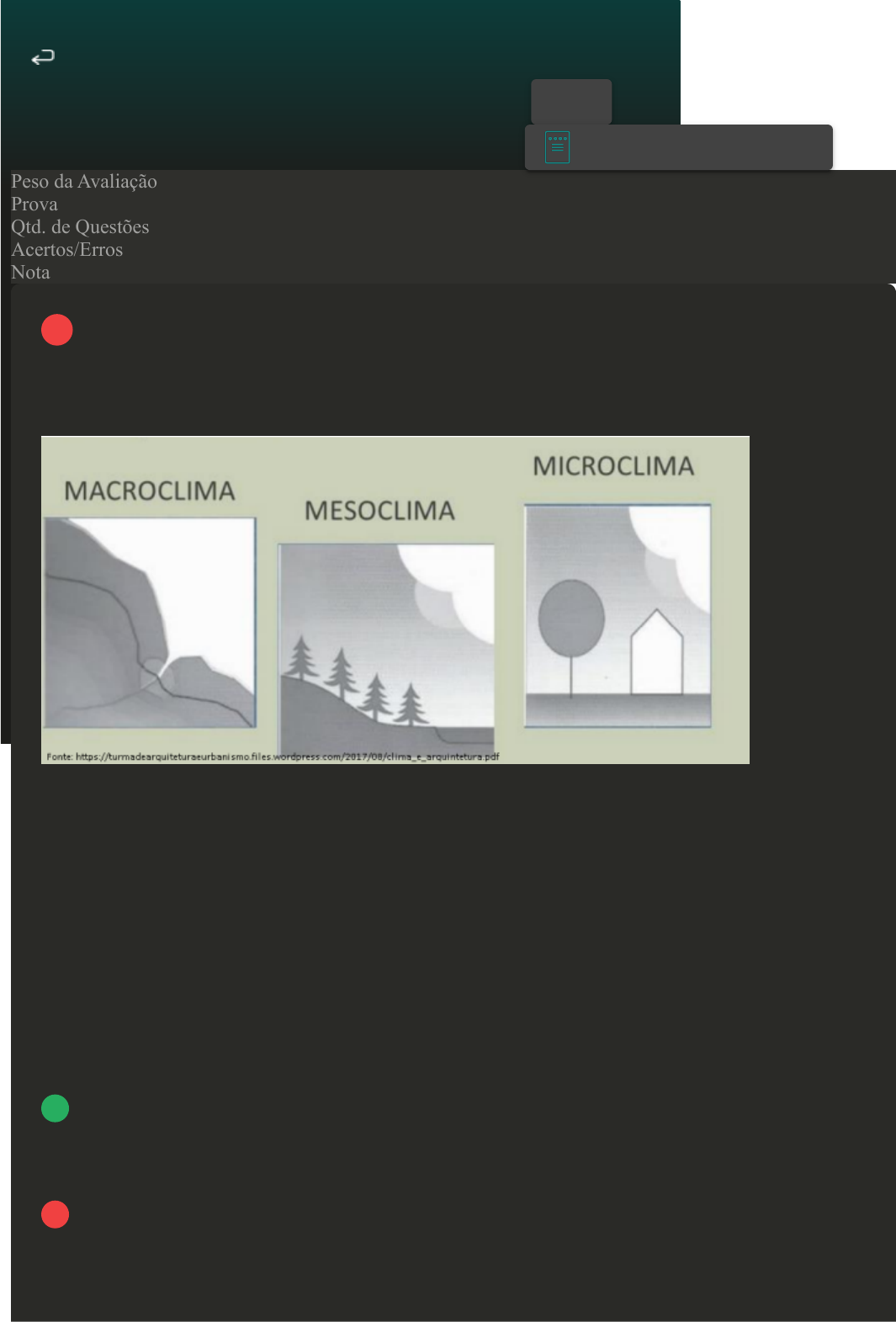Click the MACROCLIMA heading text
The height and width of the screenshot is (1322, 896).
(x=150, y=491)
